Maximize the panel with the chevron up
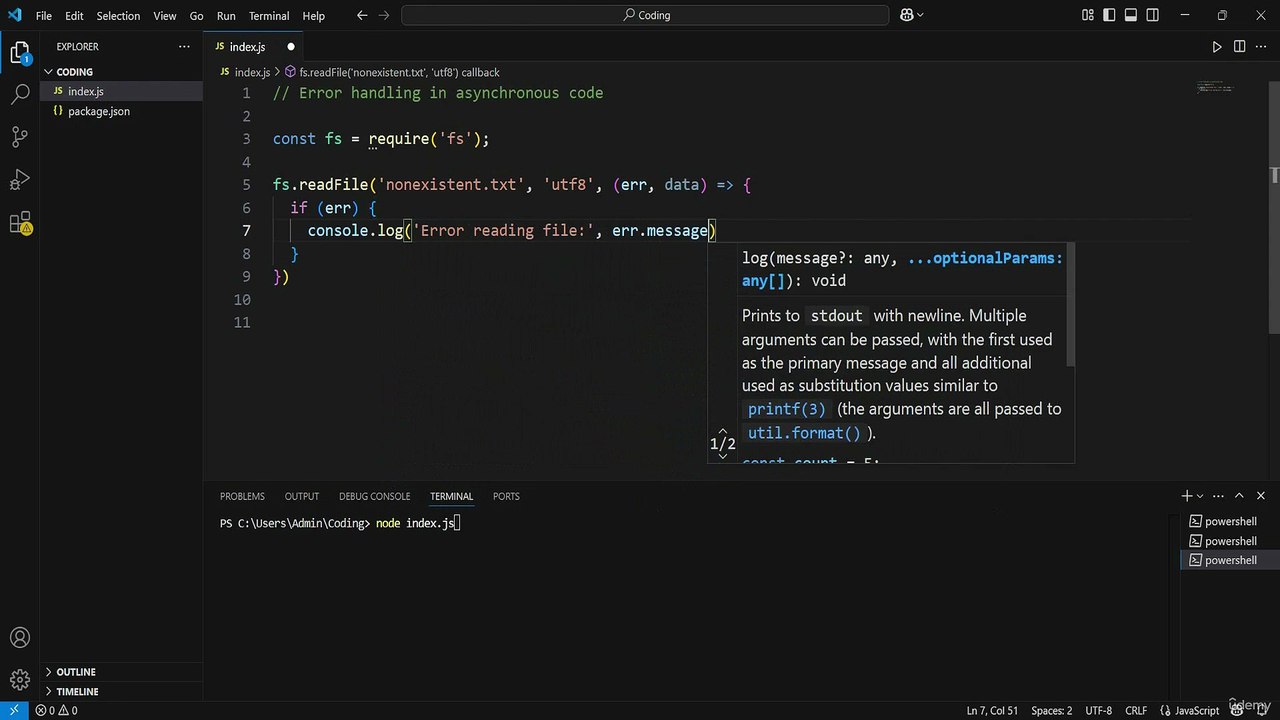This screenshot has width=1280, height=720. 1239,495
